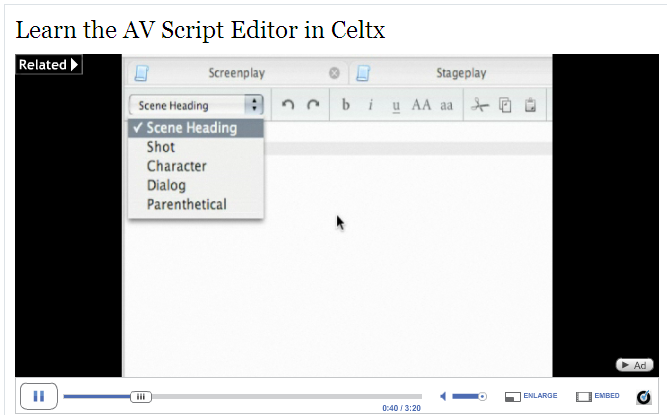Close the Screenplay tab
This screenshot has width=667, height=415.
pyautogui.click(x=334, y=73)
